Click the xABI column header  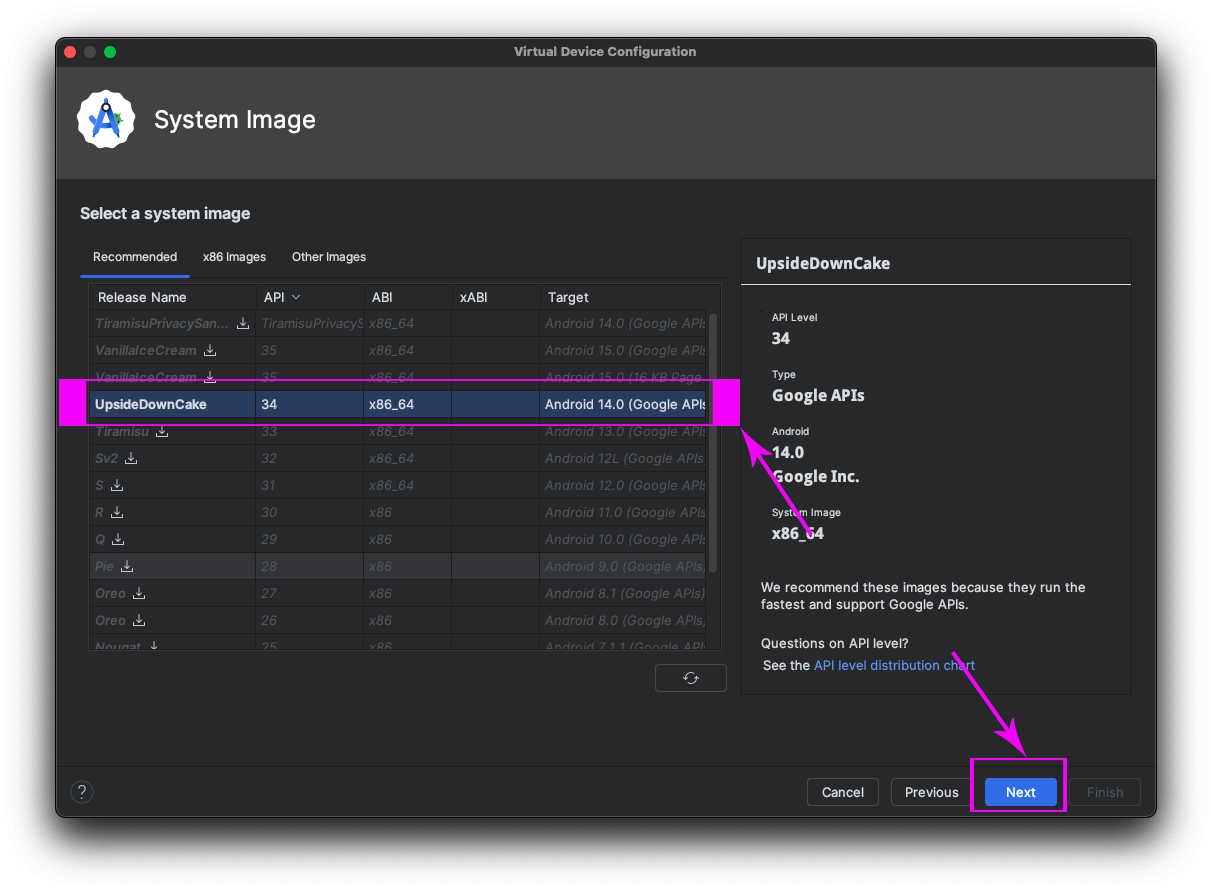coord(496,297)
